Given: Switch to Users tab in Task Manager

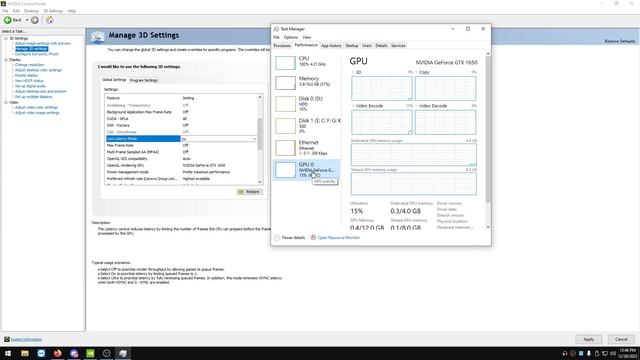Looking at the screenshot, I should click(367, 46).
